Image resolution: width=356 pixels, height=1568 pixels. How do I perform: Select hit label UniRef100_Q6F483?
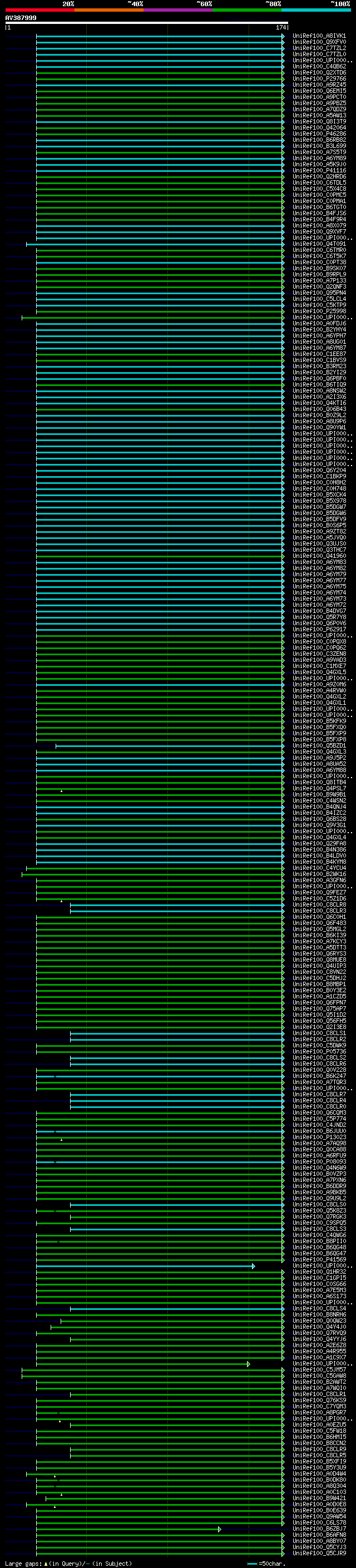[x=319, y=923]
